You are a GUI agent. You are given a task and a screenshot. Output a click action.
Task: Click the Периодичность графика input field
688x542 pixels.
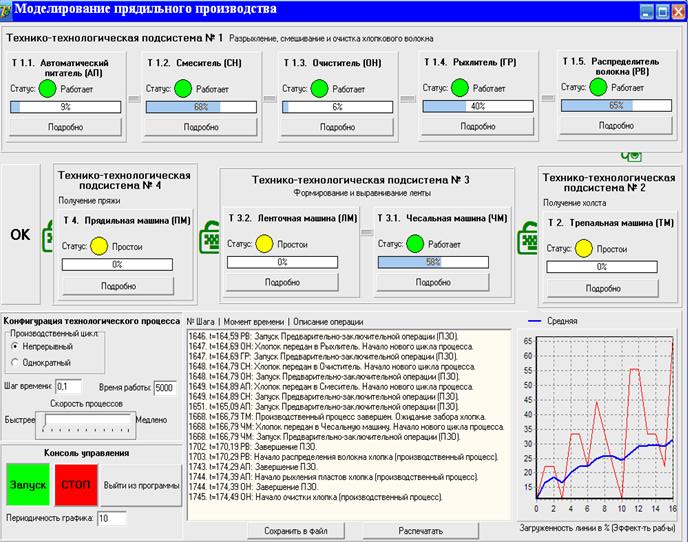point(112,518)
